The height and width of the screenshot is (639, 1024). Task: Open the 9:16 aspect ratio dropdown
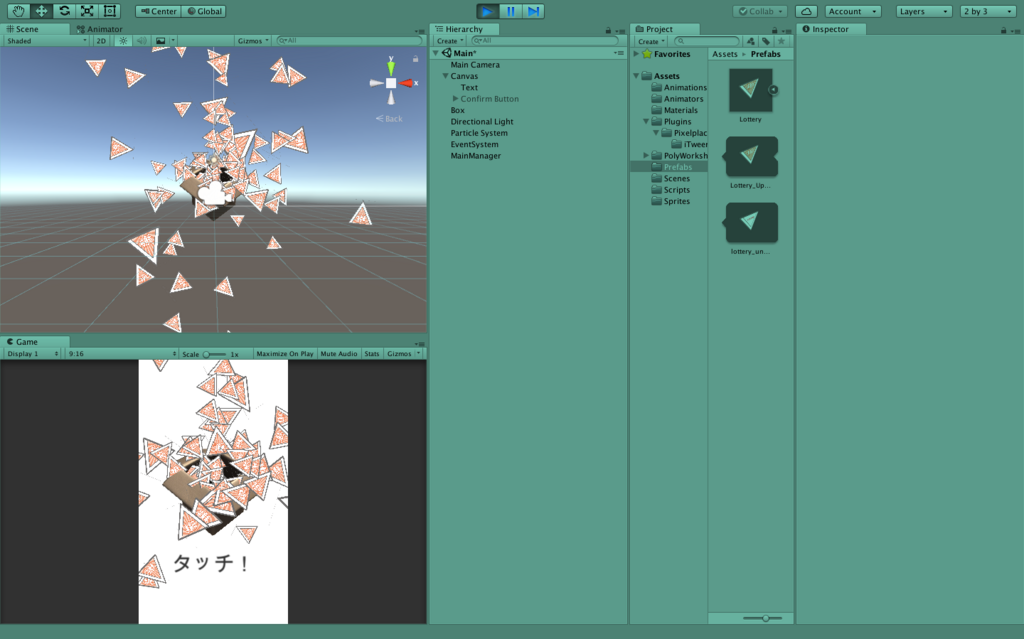(x=121, y=353)
